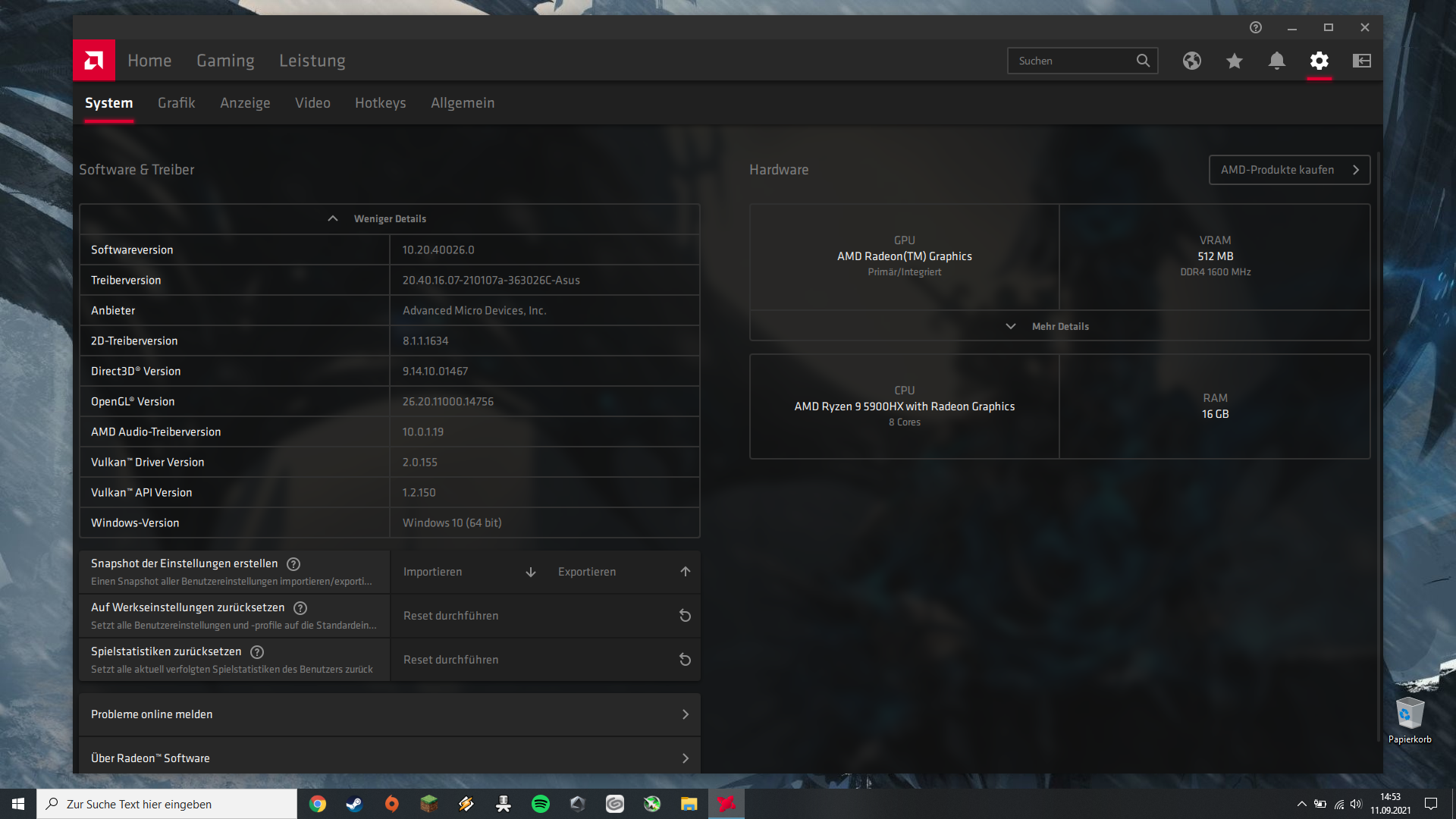Show help for Spielstatistiken zurücksetzen
This screenshot has width=1456, height=819.
point(257,652)
